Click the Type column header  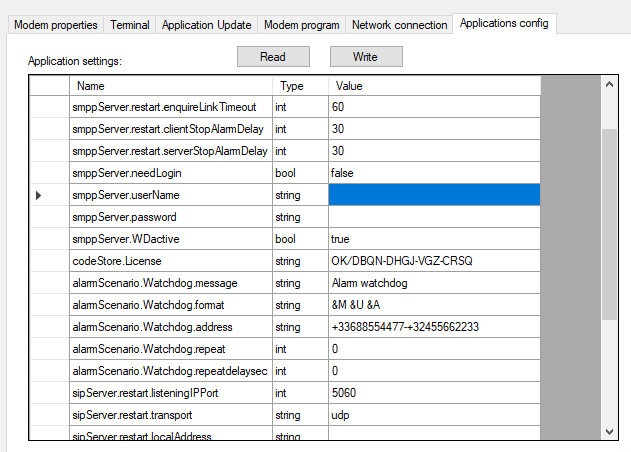[300, 86]
